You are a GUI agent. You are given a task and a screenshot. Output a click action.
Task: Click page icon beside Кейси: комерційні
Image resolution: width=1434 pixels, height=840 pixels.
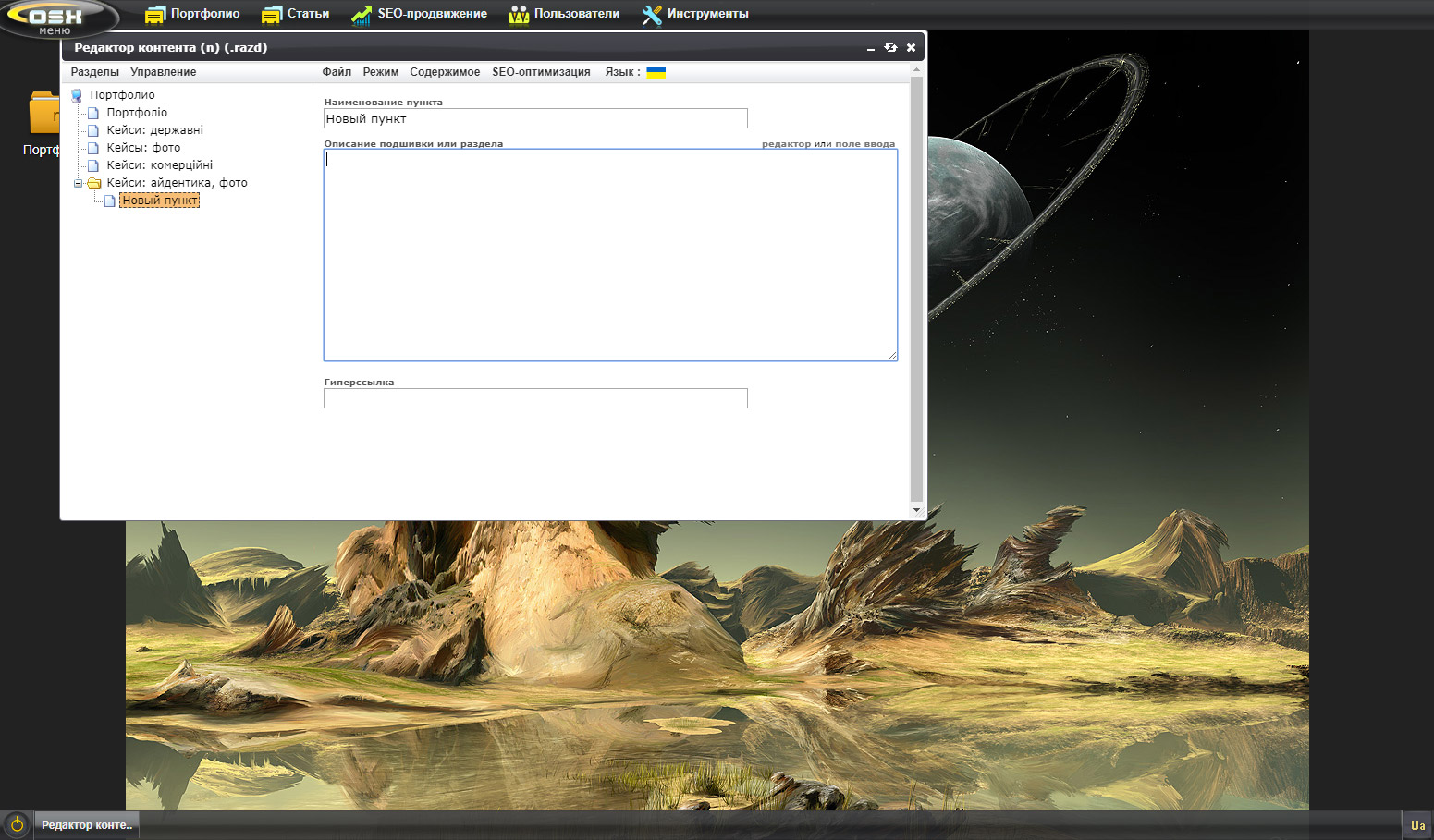92,165
